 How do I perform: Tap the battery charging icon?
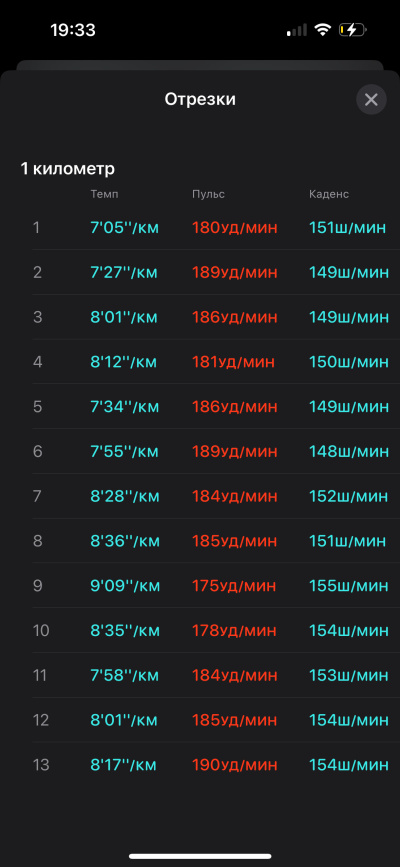(352, 30)
